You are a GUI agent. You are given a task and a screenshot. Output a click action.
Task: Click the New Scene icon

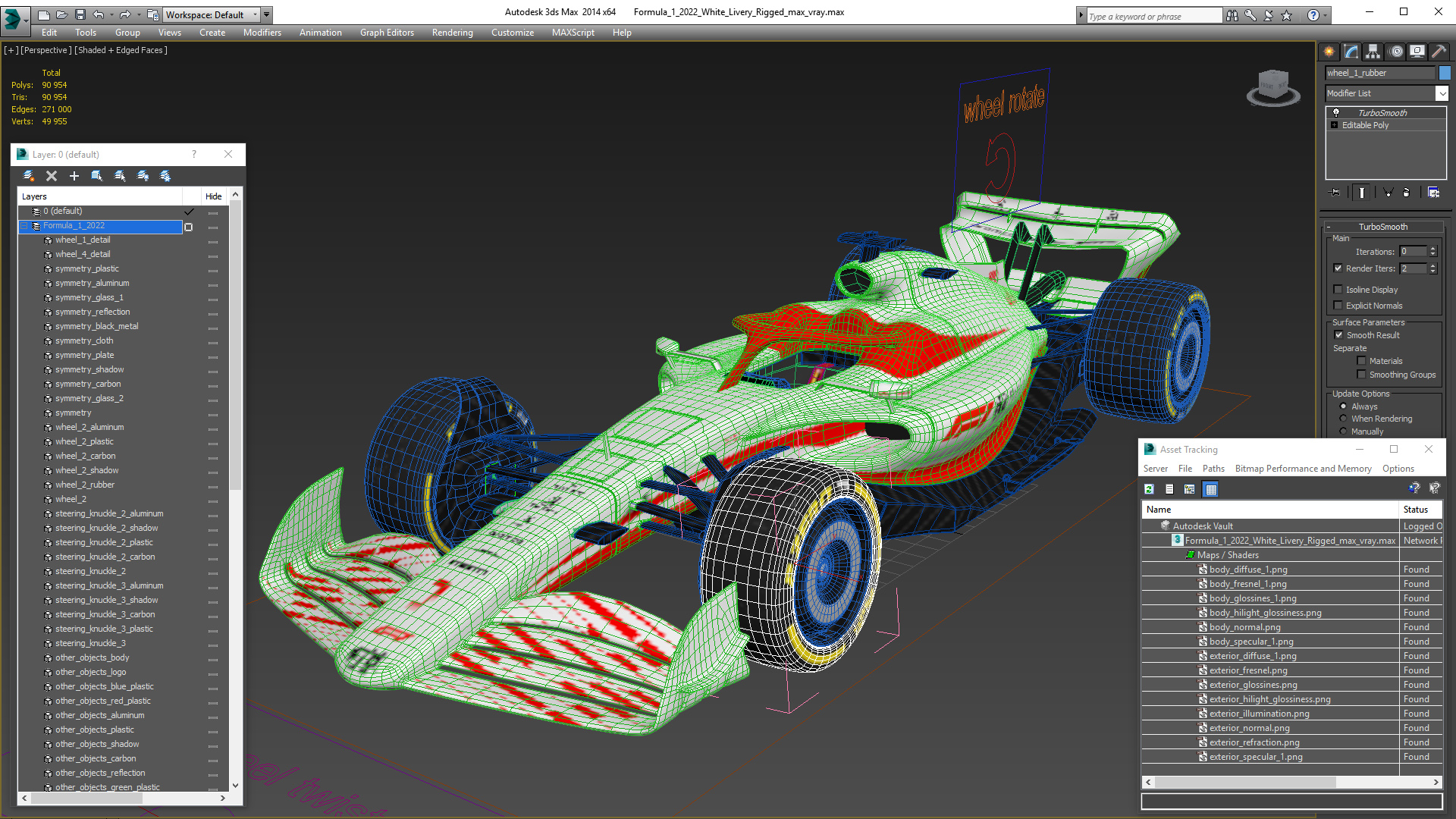point(44,14)
